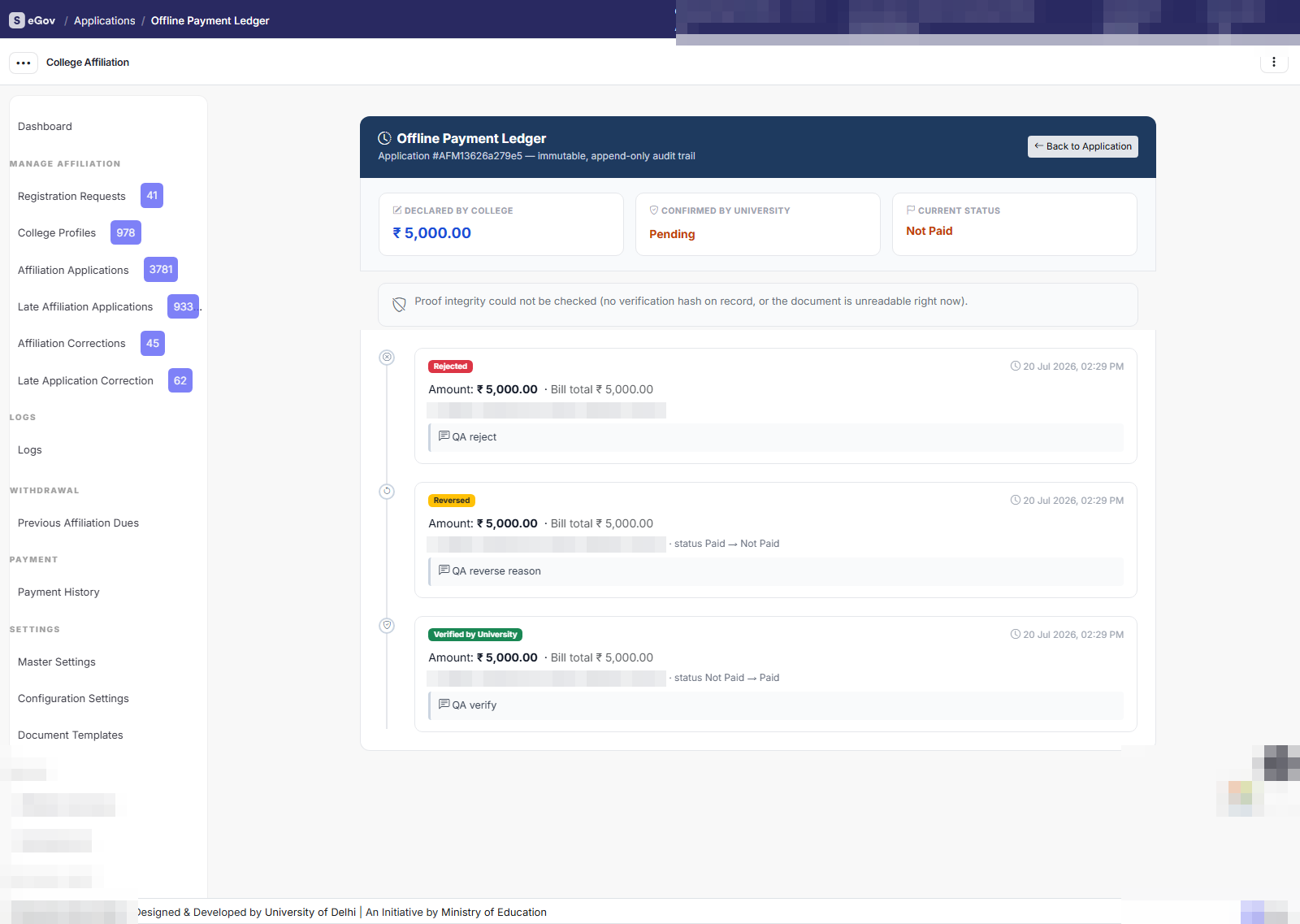Viewport: 1300px width, 924px height.
Task: Click the eGov breadcrumb link
Action: (x=41, y=21)
